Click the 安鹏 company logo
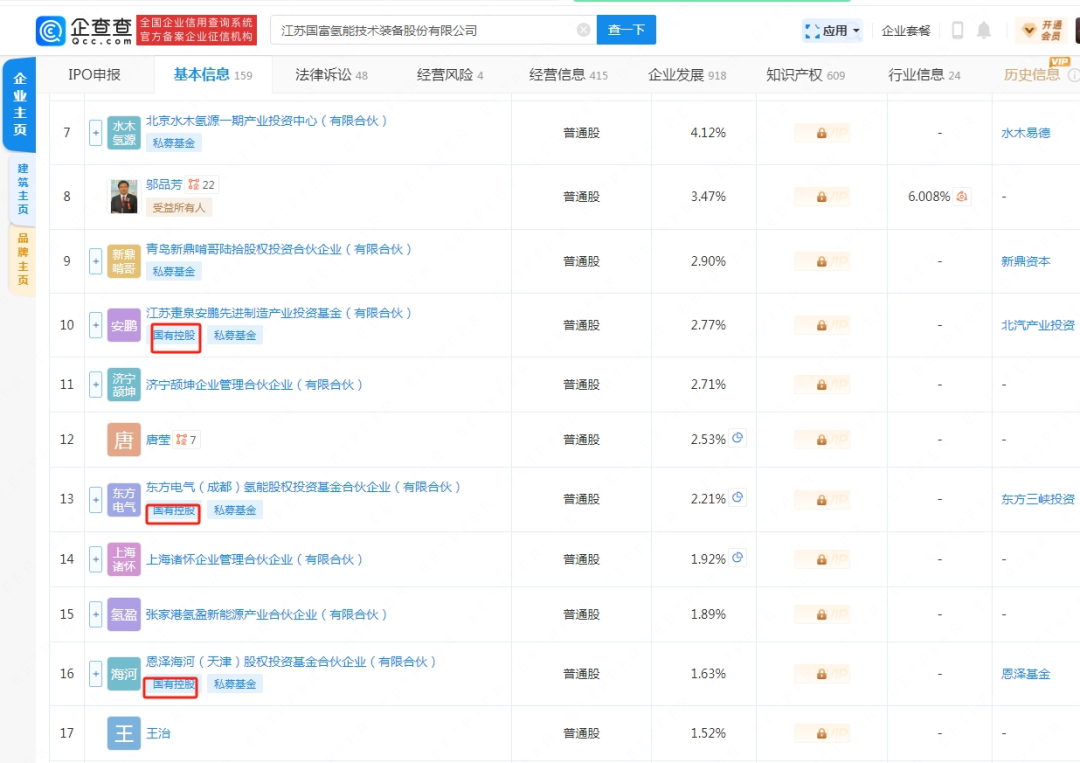 [124, 325]
